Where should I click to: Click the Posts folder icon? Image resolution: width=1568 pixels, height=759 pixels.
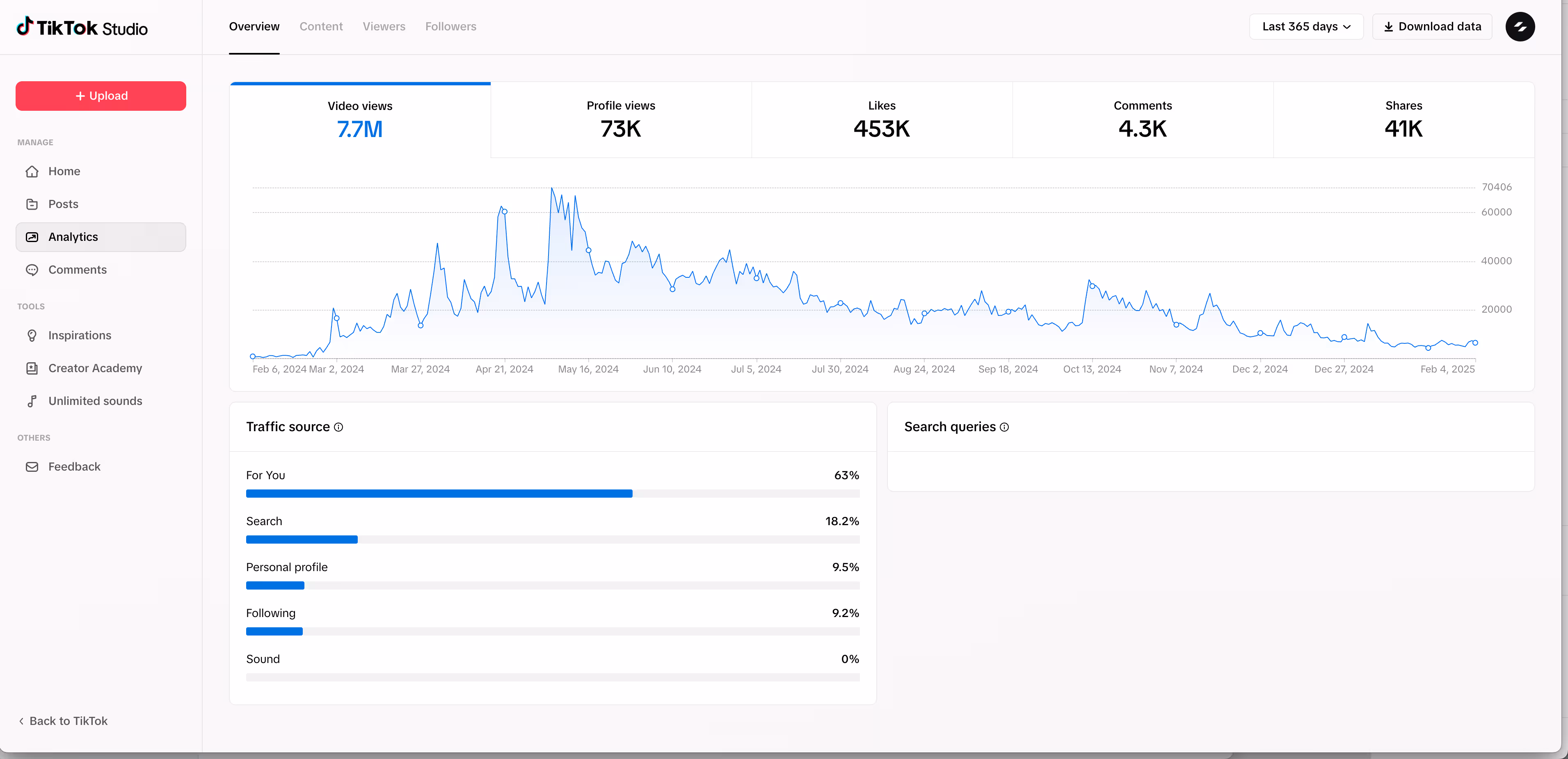(32, 204)
